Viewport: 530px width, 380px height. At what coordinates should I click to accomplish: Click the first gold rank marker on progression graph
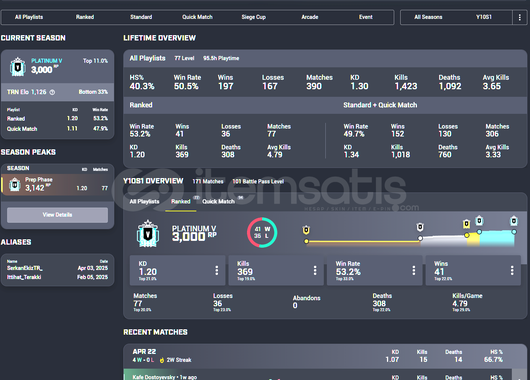pyautogui.click(x=306, y=230)
